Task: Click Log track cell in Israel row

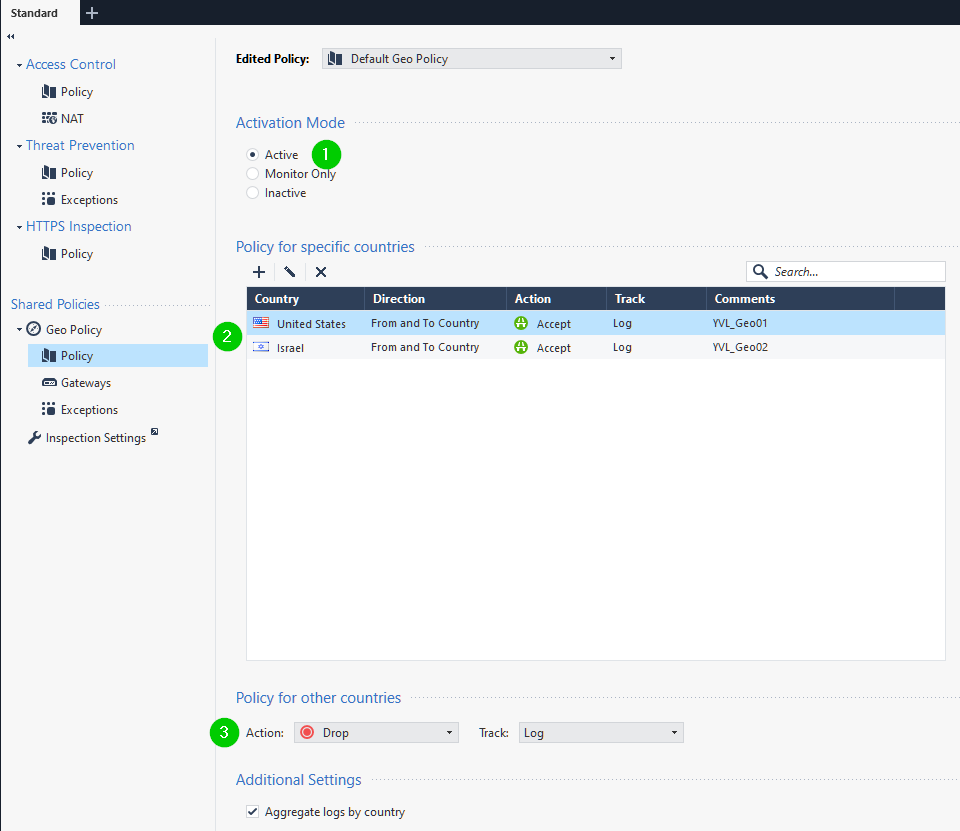Action: point(622,347)
